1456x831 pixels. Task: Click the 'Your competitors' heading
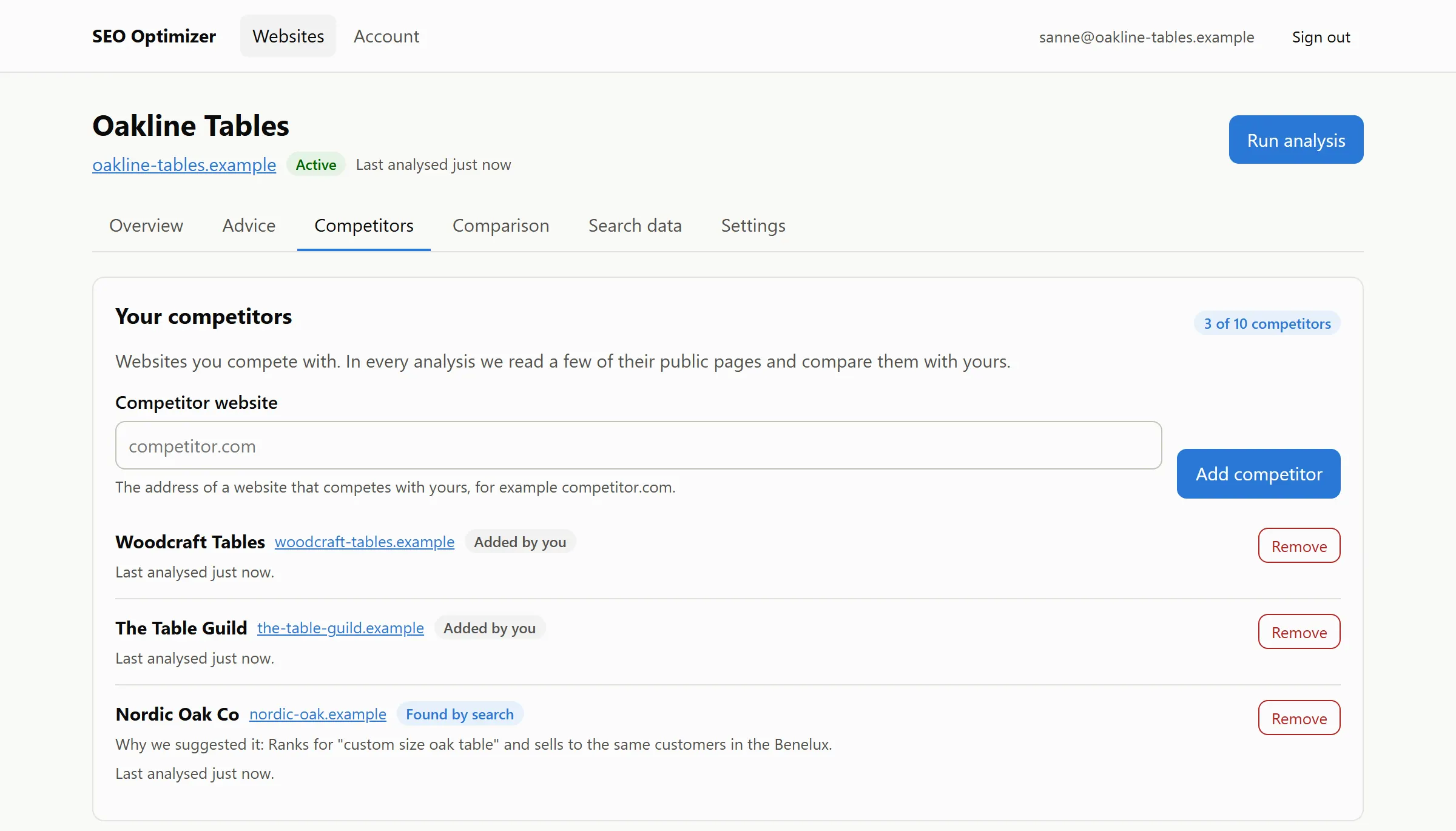point(204,317)
